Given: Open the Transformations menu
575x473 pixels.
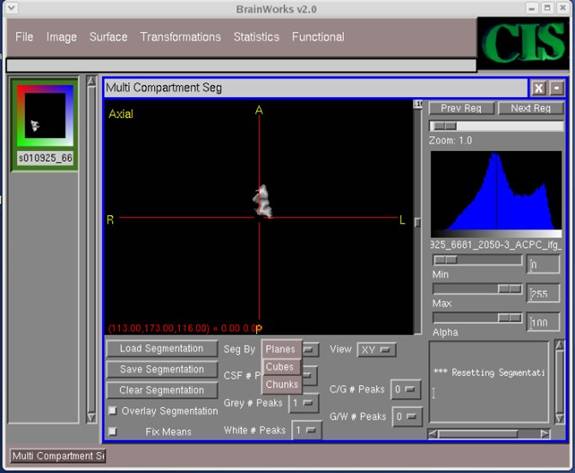Looking at the screenshot, I should point(180,37).
